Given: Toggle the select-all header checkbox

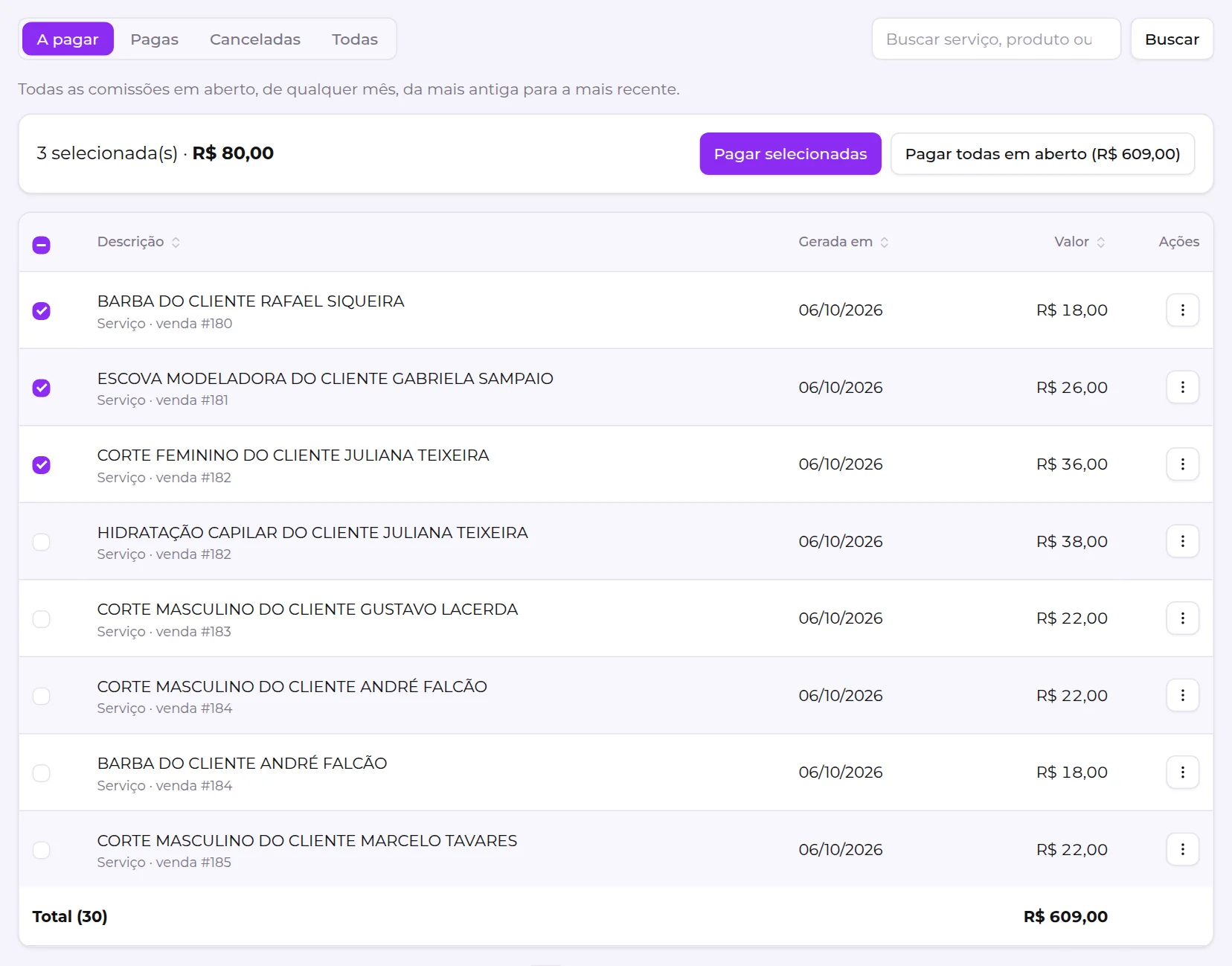Looking at the screenshot, I should 42,245.
